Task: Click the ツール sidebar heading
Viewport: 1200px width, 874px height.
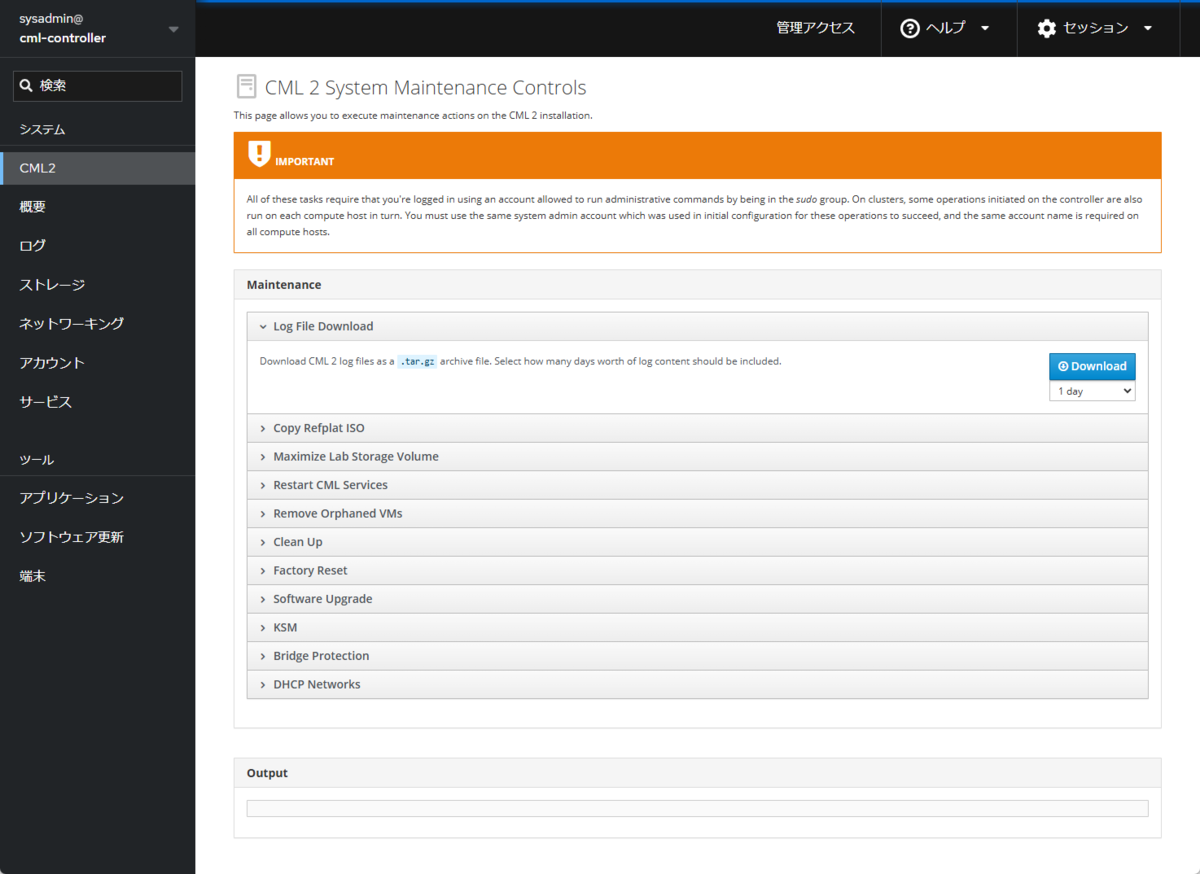Action: (x=36, y=460)
